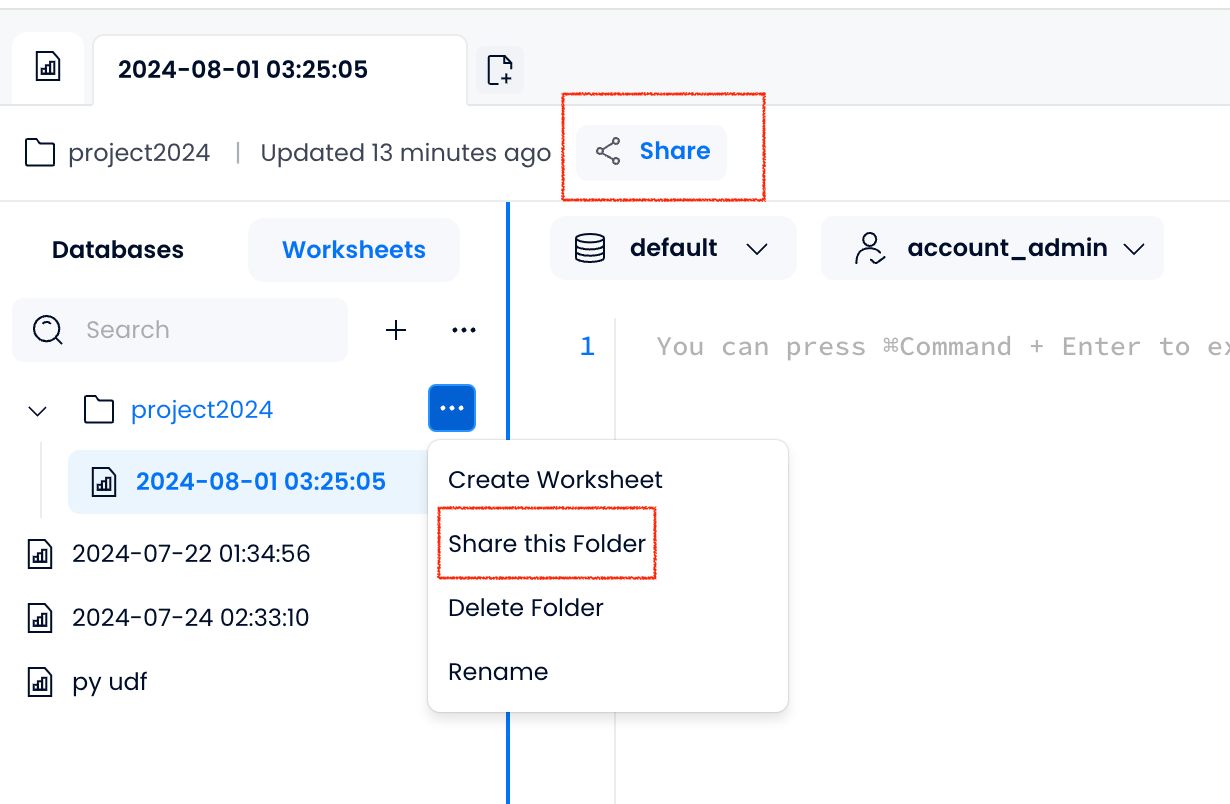Open the default database dropdown
This screenshot has width=1230, height=804.
click(x=673, y=248)
